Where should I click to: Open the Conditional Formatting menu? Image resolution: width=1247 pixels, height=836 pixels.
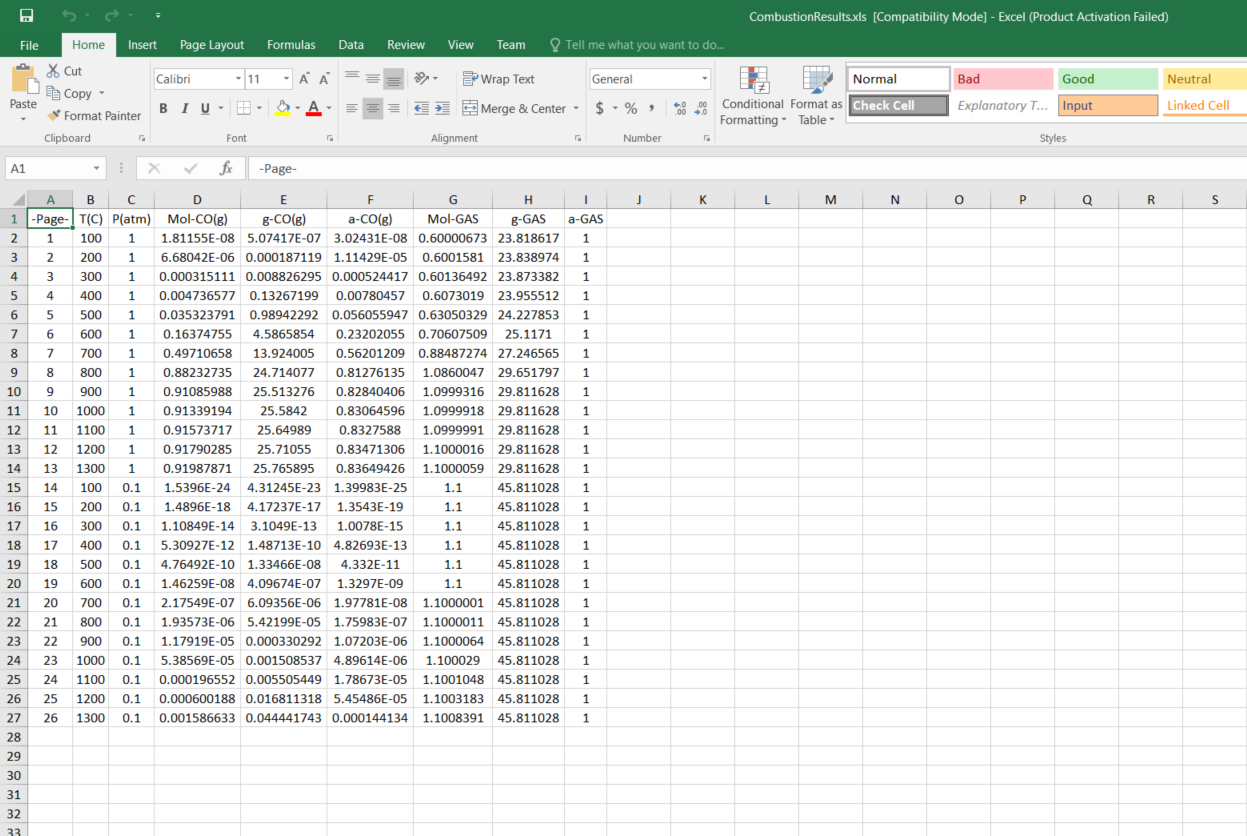coord(752,97)
